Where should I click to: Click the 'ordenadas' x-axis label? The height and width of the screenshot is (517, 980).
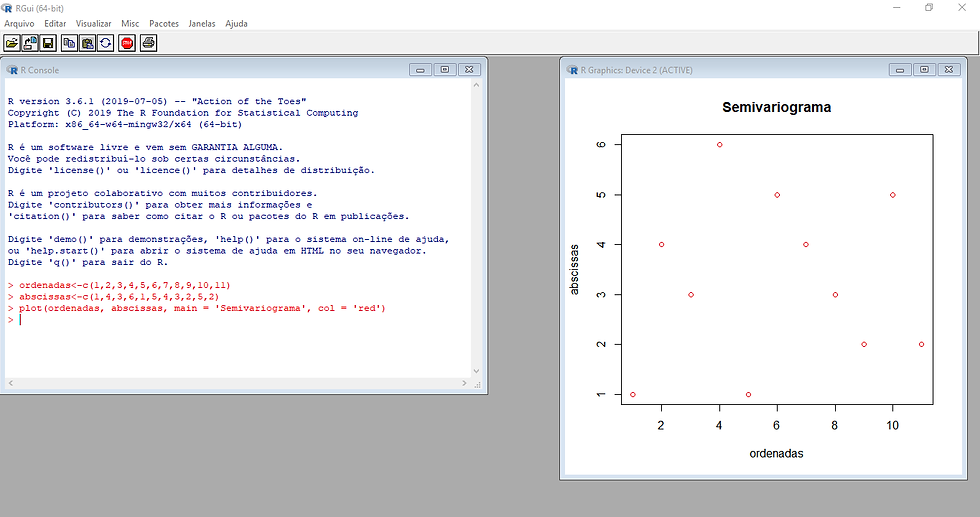pos(776,454)
